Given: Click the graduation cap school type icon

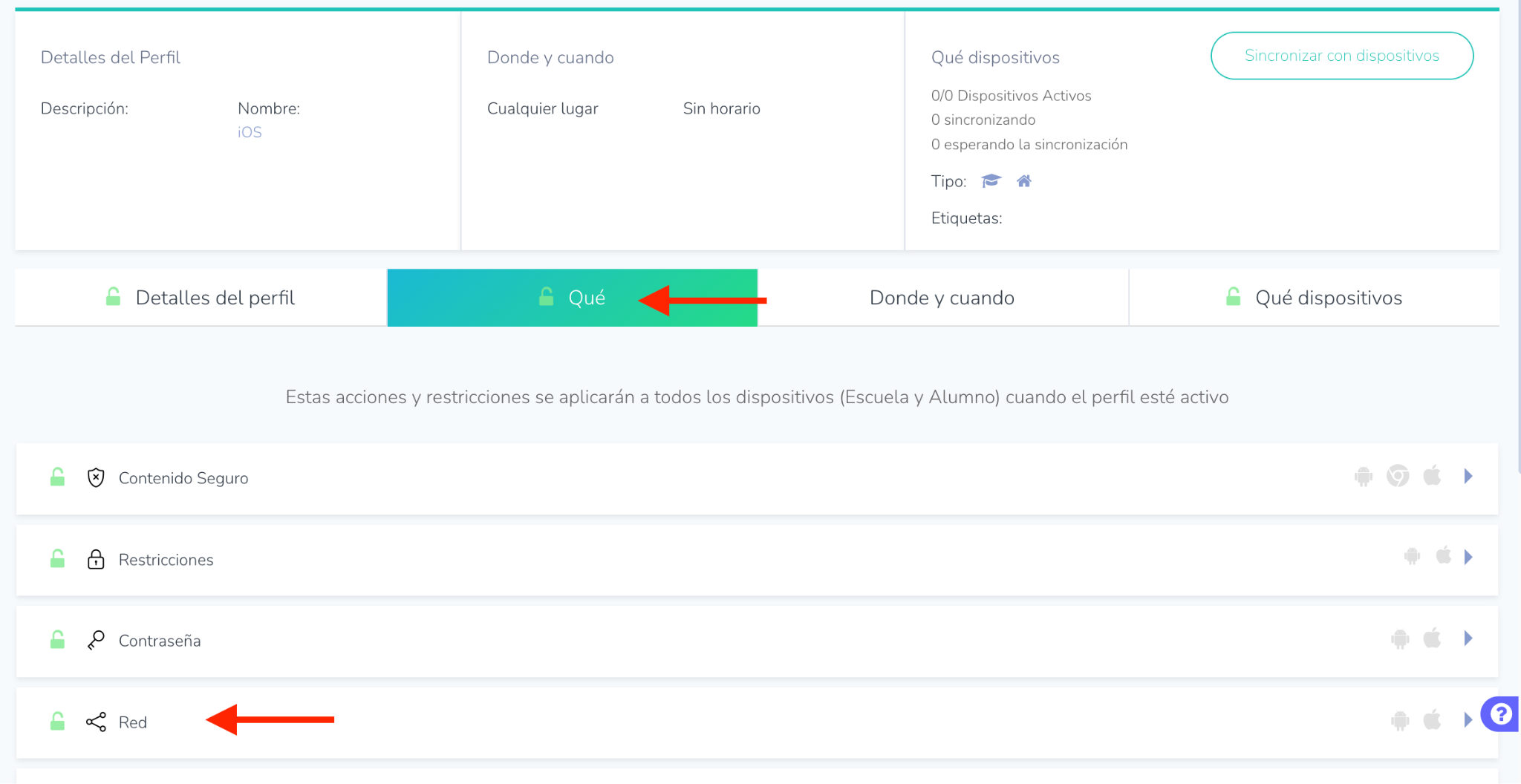Looking at the screenshot, I should 991,181.
